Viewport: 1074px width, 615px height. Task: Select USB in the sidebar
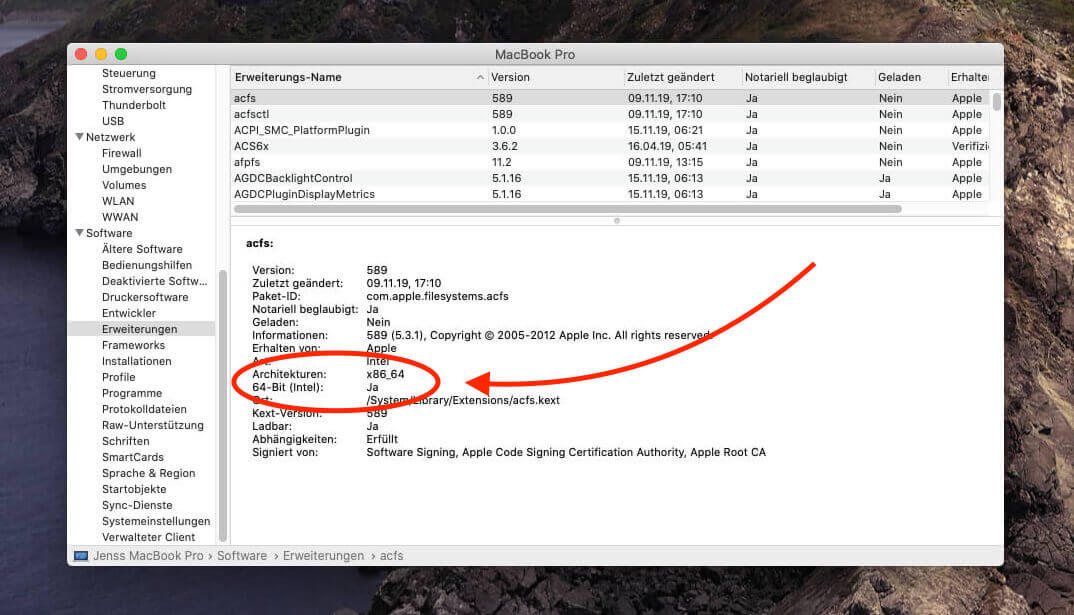tap(113, 121)
